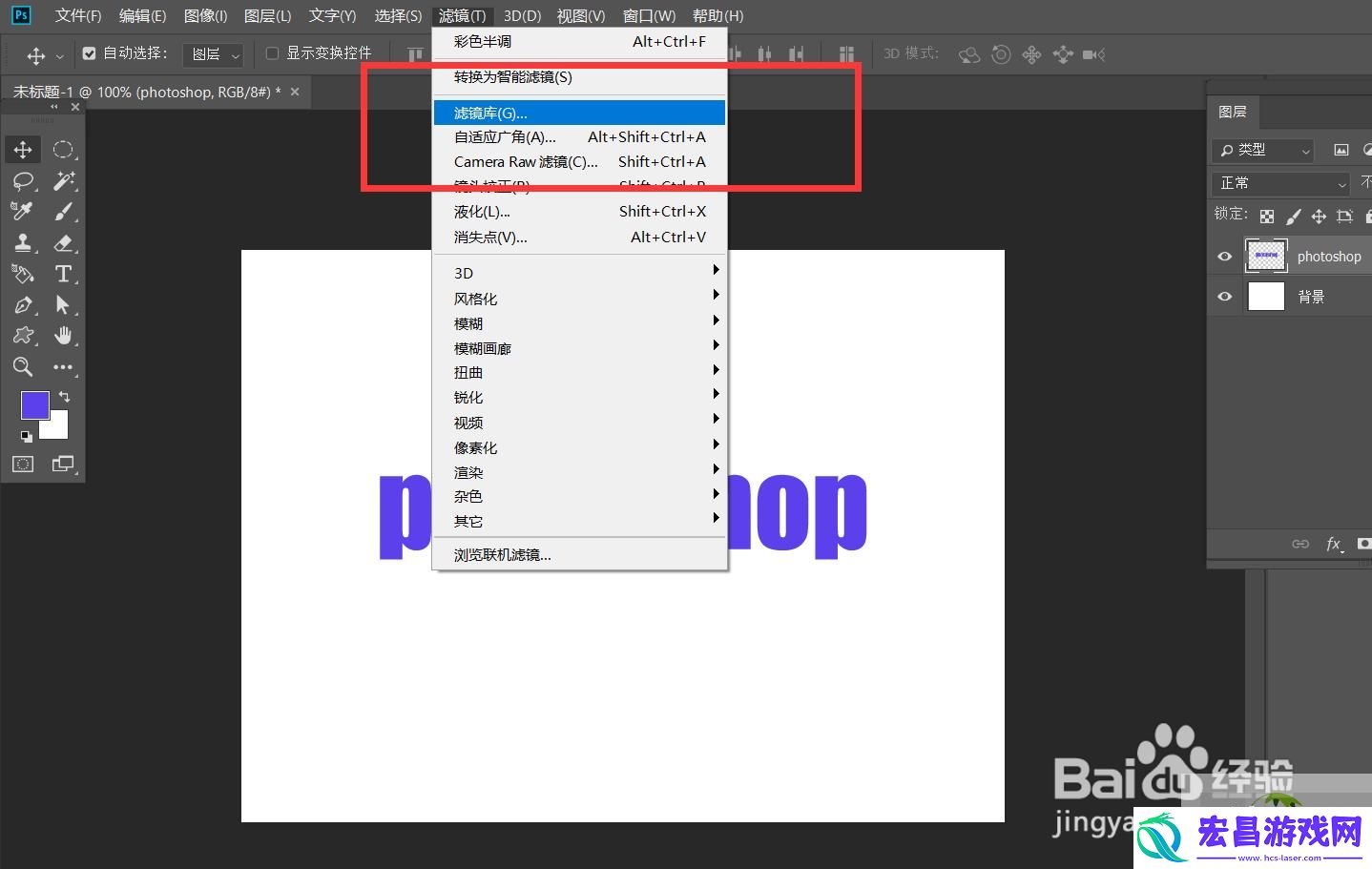
Task: Collapse the toolbox with double-arrow button
Action: coord(54,108)
